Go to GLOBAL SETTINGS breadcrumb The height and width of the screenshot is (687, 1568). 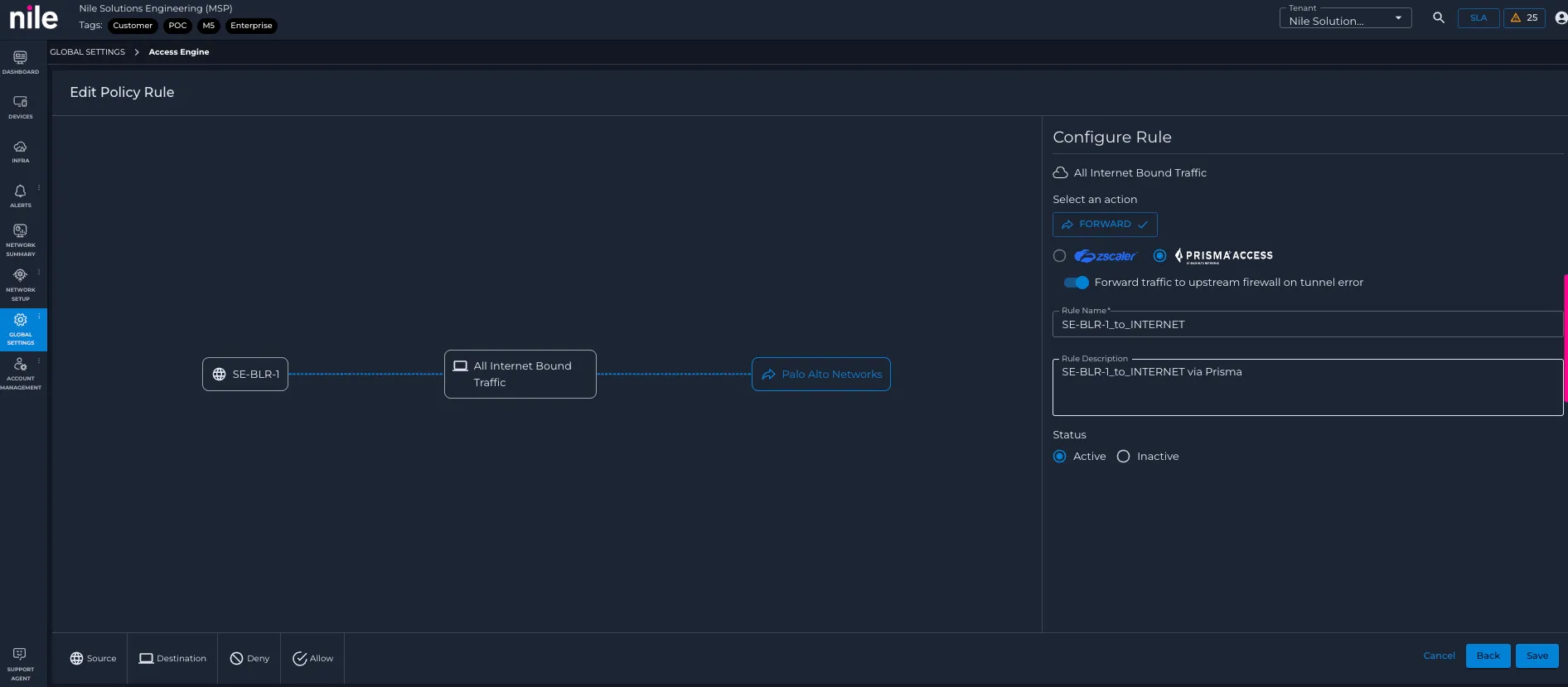87,52
